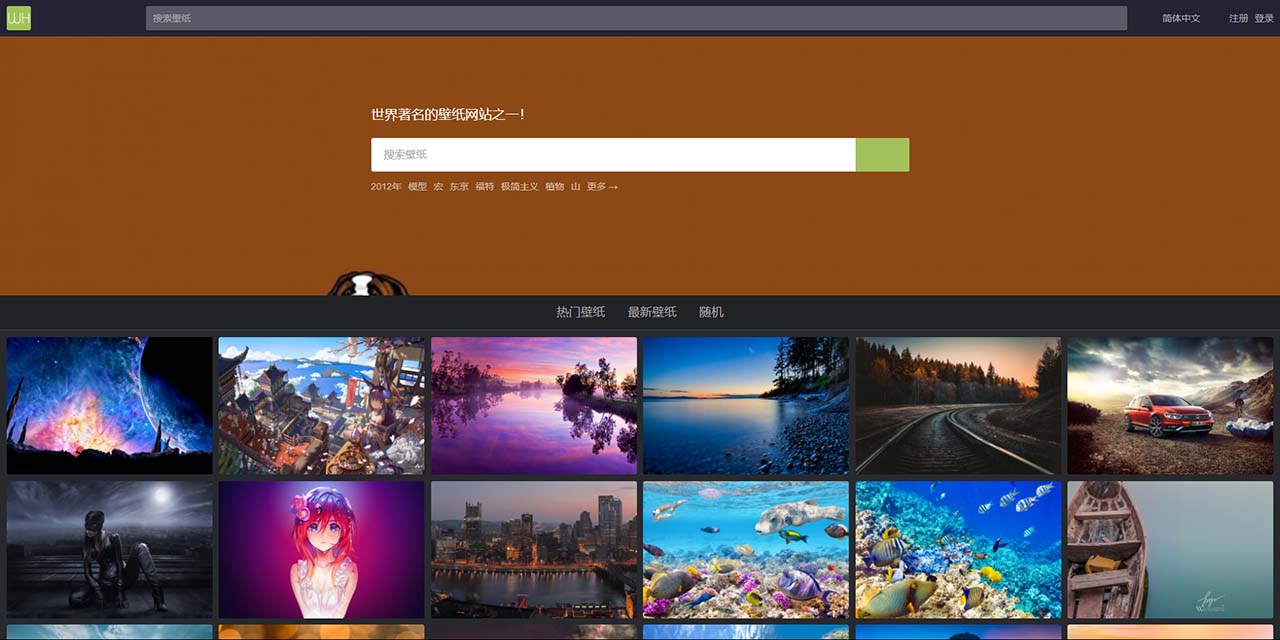Choose the 极简主义 tag
Viewport: 1280px width, 640px height.
519,187
